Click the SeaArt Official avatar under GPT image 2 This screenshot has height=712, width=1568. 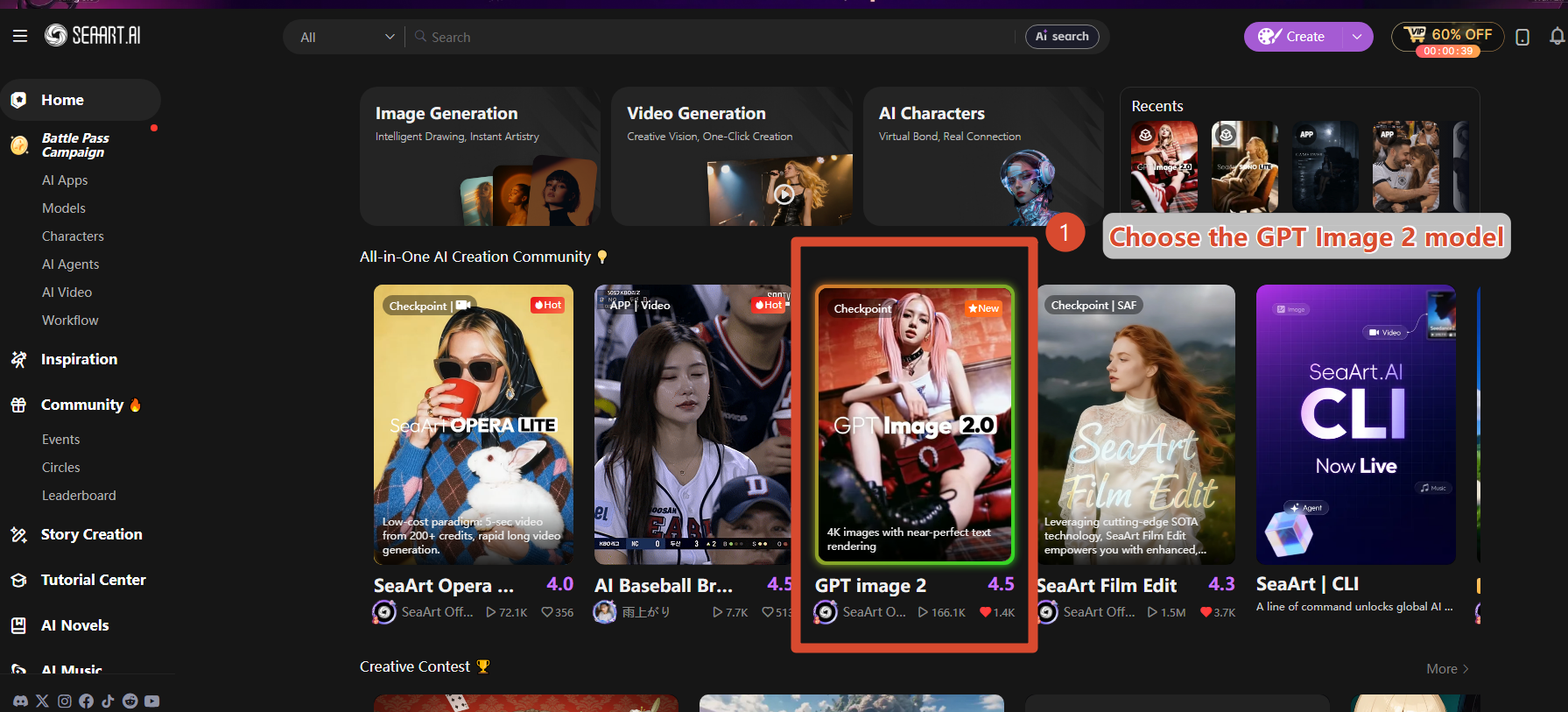[x=826, y=612]
